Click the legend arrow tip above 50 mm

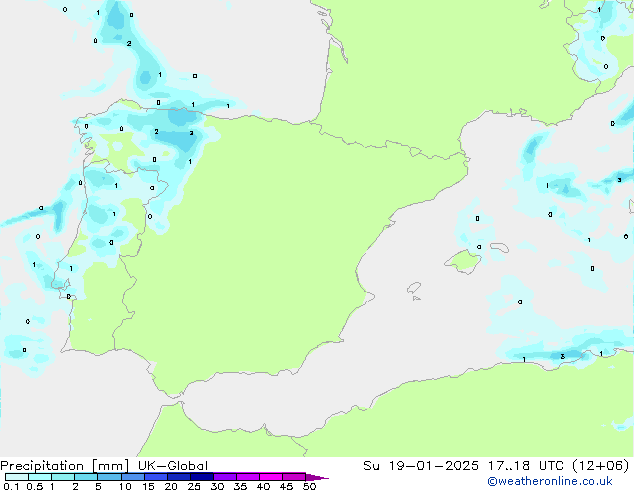pyautogui.click(x=317, y=477)
